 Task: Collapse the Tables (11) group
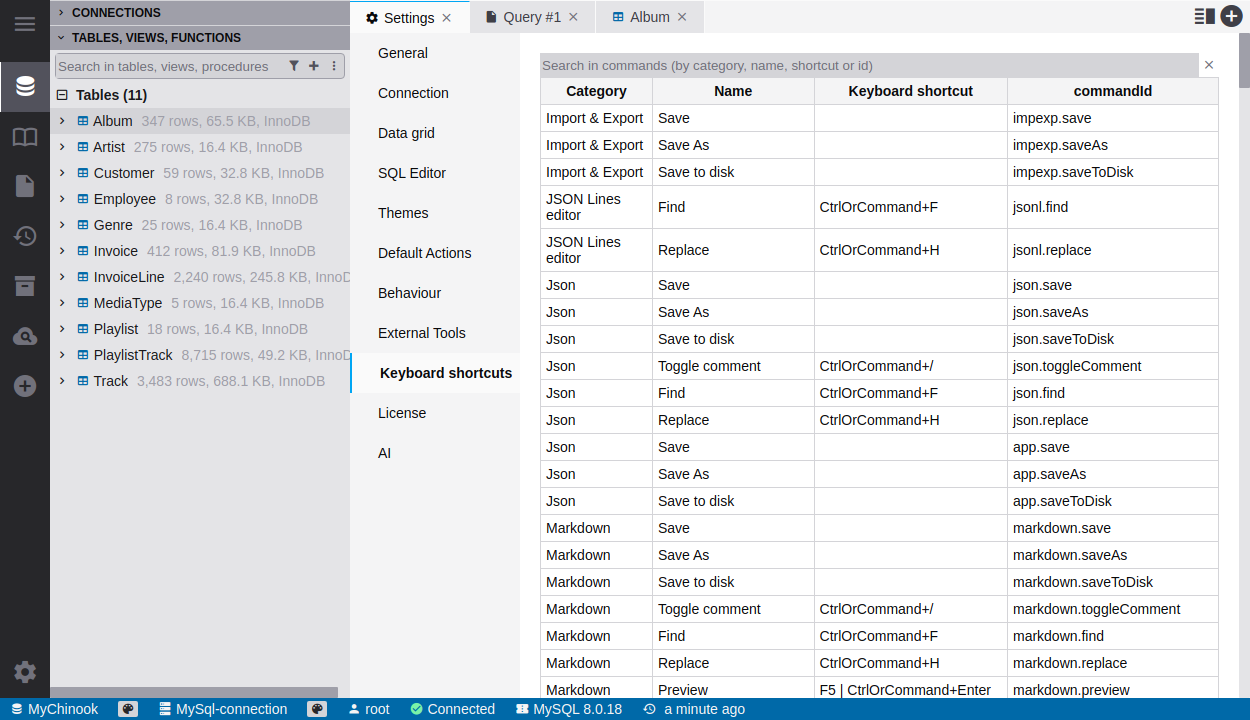click(x=62, y=95)
